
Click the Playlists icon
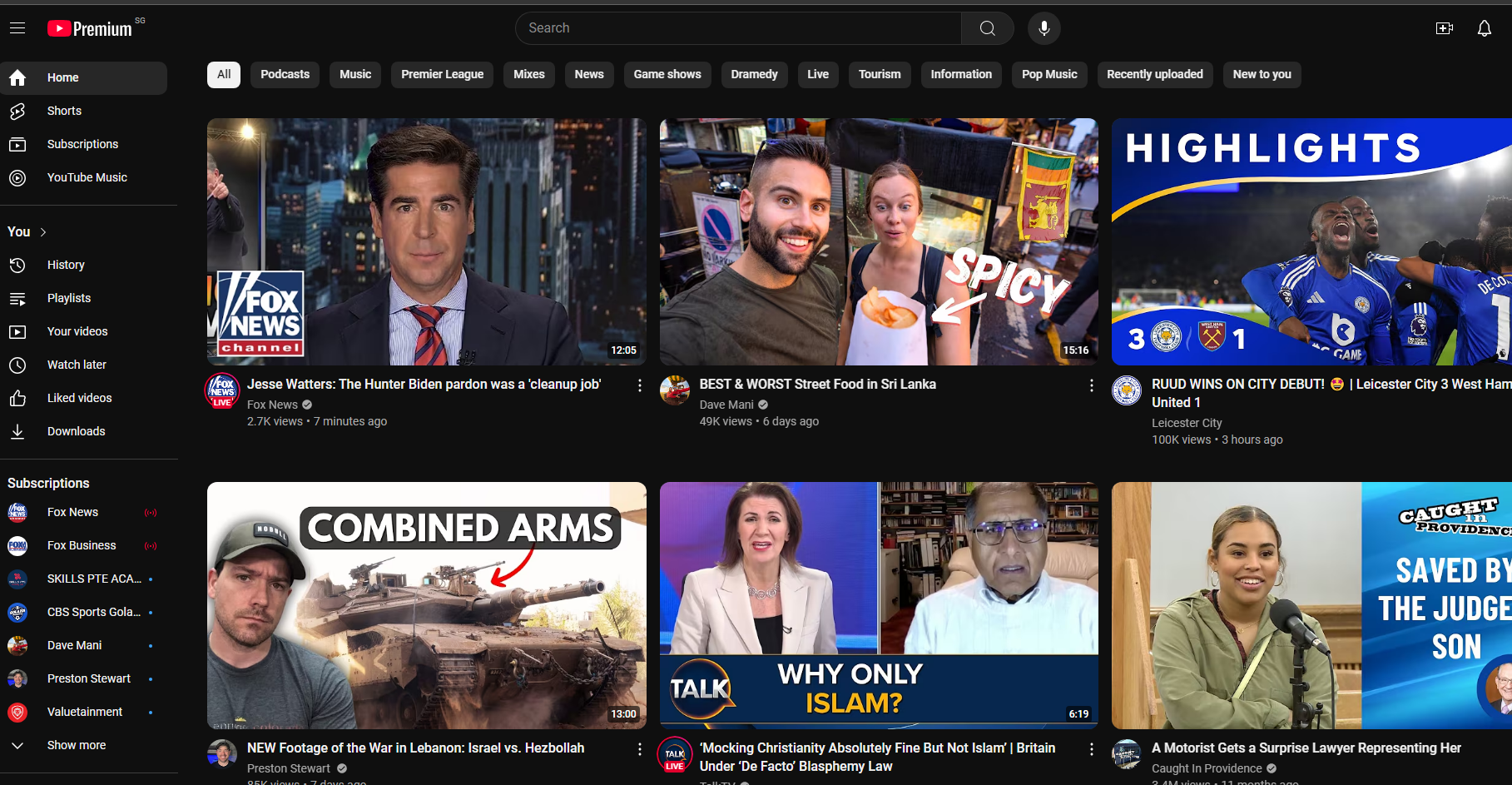pyautogui.click(x=17, y=298)
